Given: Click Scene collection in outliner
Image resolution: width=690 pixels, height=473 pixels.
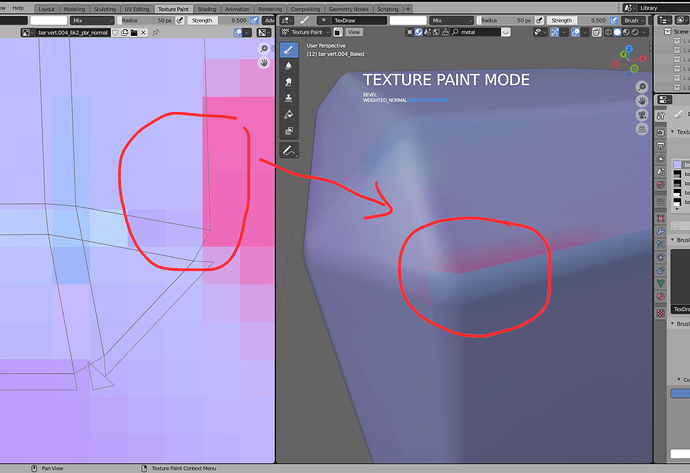Looking at the screenshot, I should tap(680, 31).
